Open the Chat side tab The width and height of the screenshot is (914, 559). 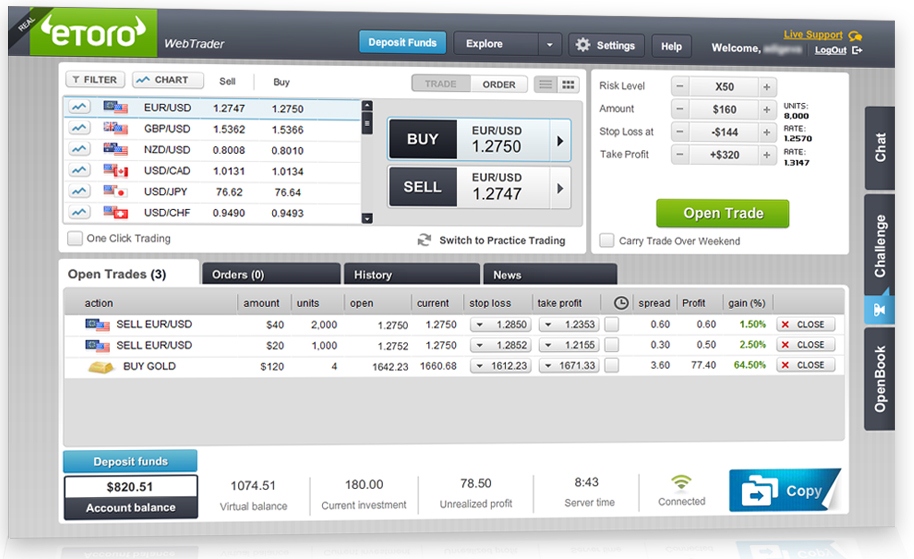point(880,147)
